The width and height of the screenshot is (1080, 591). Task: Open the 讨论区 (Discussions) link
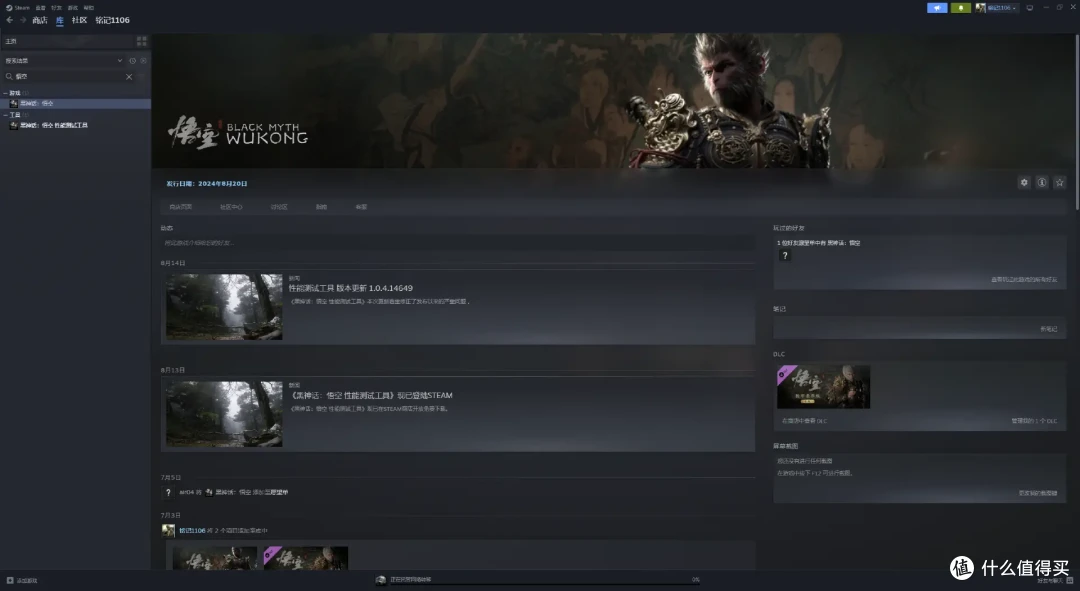click(x=279, y=207)
